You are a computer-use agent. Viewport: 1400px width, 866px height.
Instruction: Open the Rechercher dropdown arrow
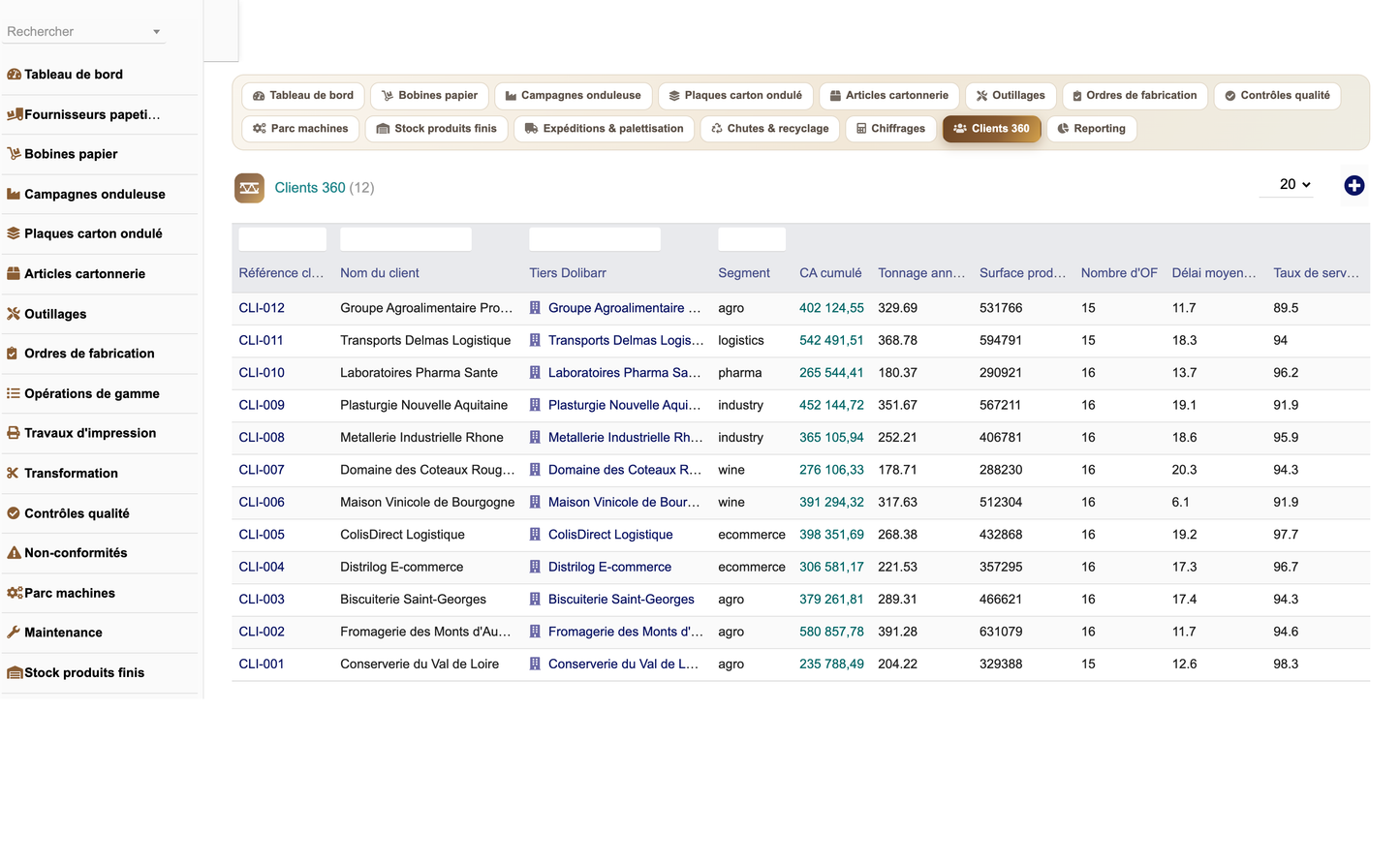pyautogui.click(x=156, y=32)
